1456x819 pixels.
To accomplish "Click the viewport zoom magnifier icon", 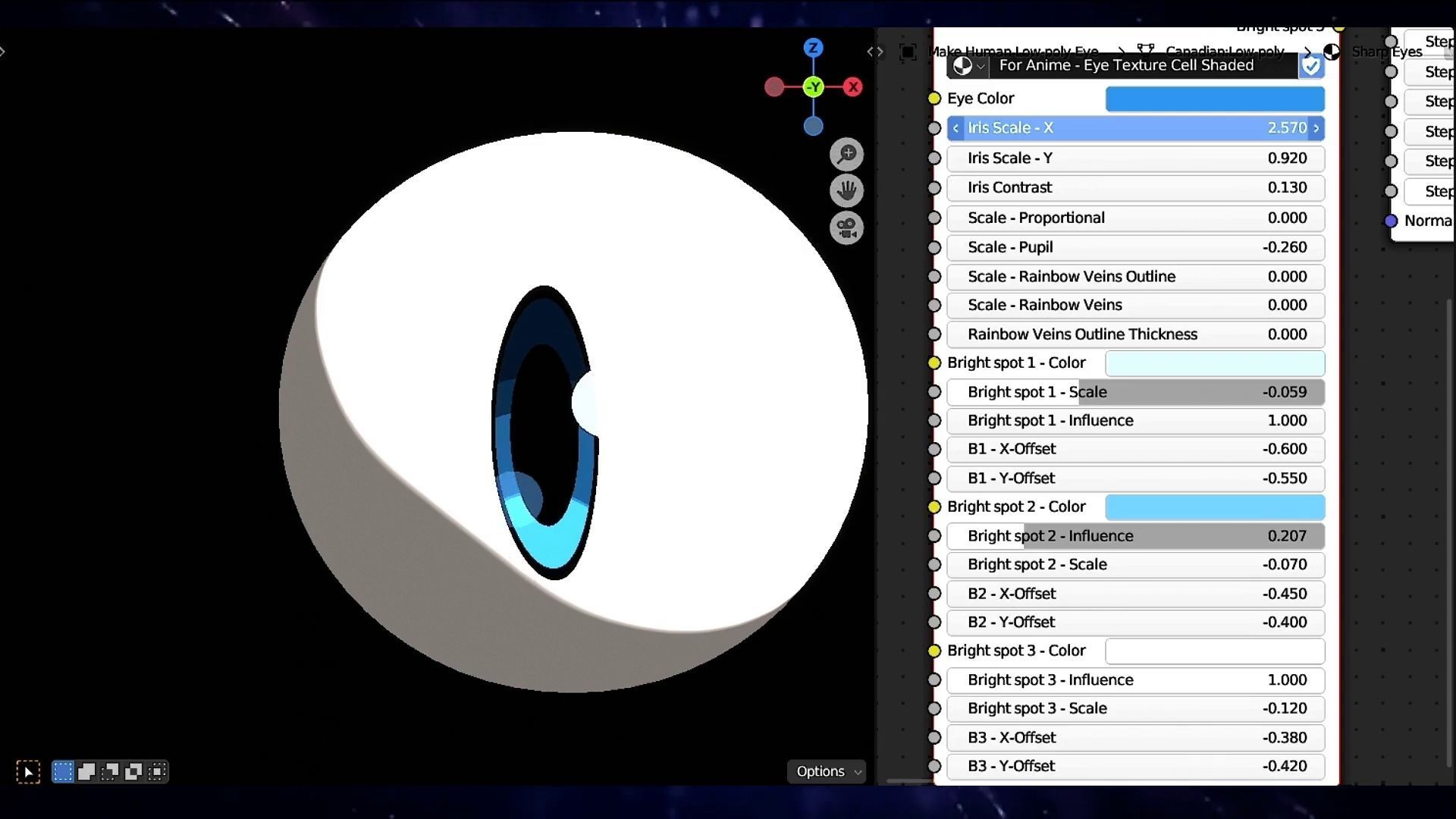I will (846, 155).
